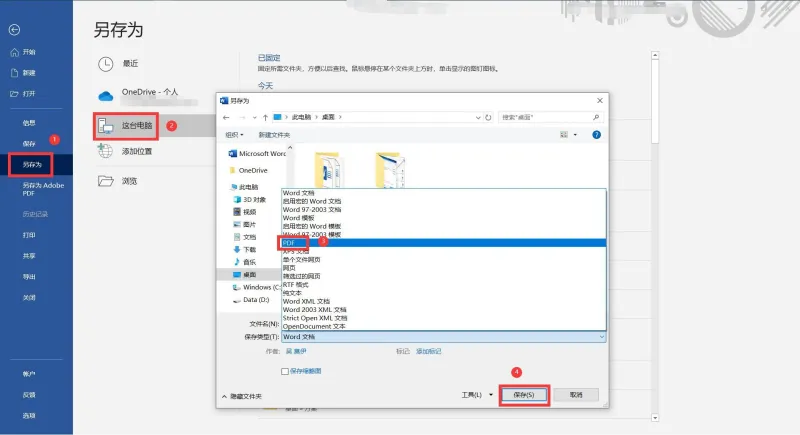Select 另存为 in the blue sidebar
The image size is (800, 435).
click(32, 165)
